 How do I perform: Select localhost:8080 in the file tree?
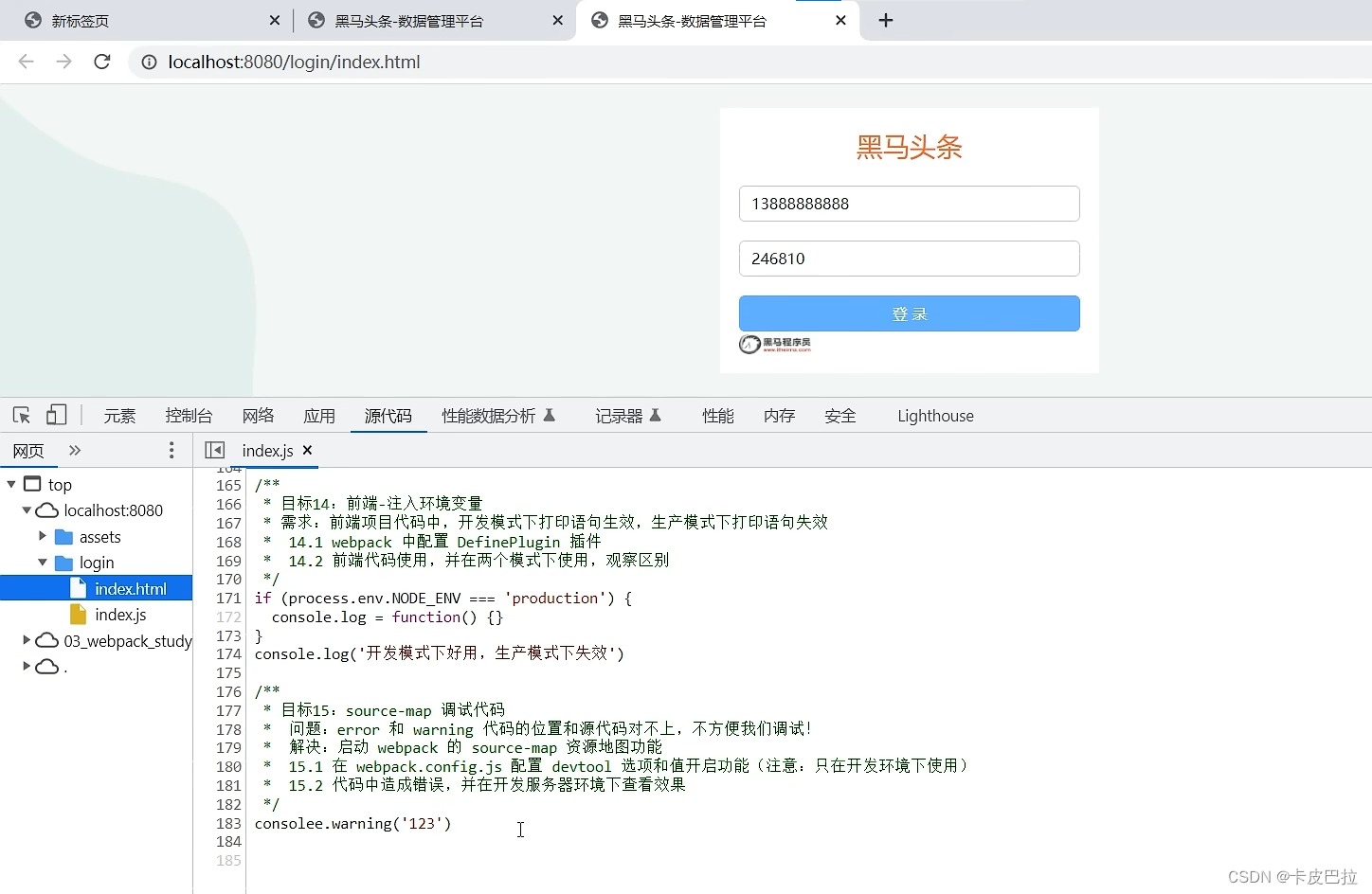114,510
